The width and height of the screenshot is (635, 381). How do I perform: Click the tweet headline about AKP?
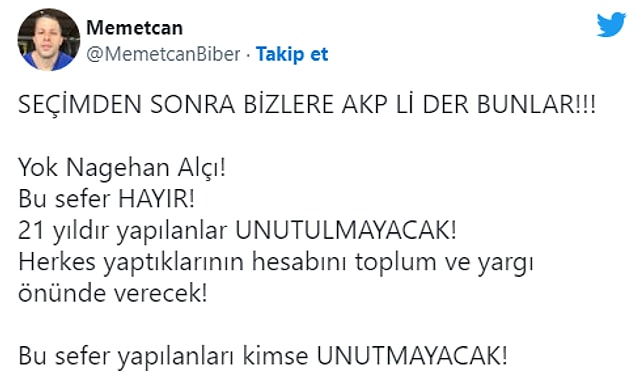click(307, 104)
